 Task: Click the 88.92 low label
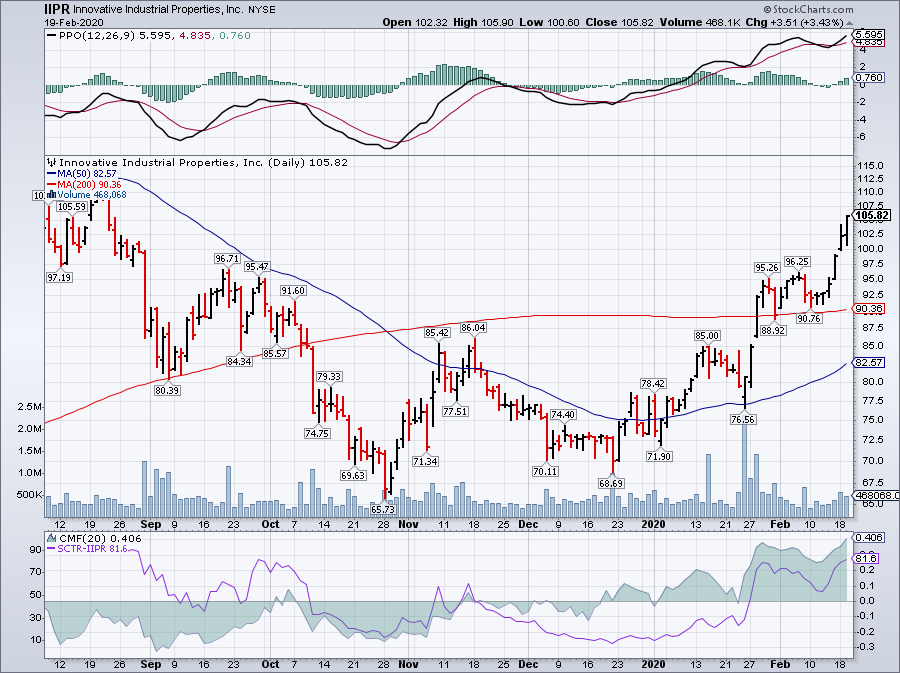(x=773, y=330)
